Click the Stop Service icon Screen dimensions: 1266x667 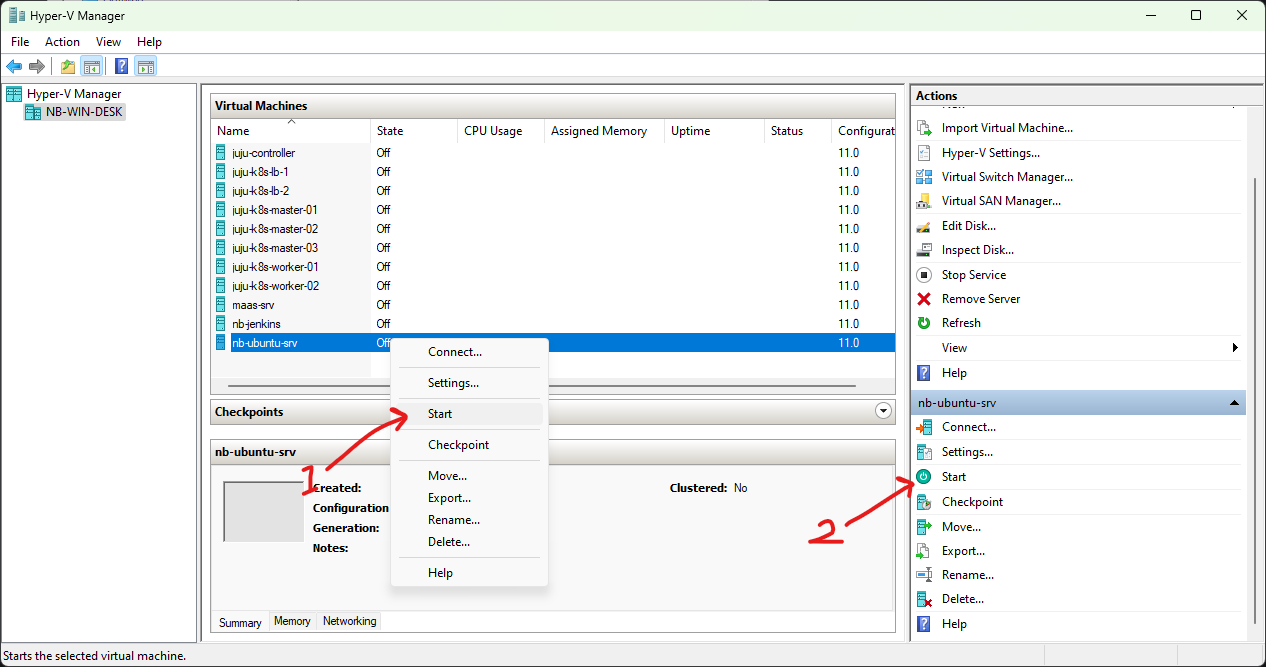[924, 275]
